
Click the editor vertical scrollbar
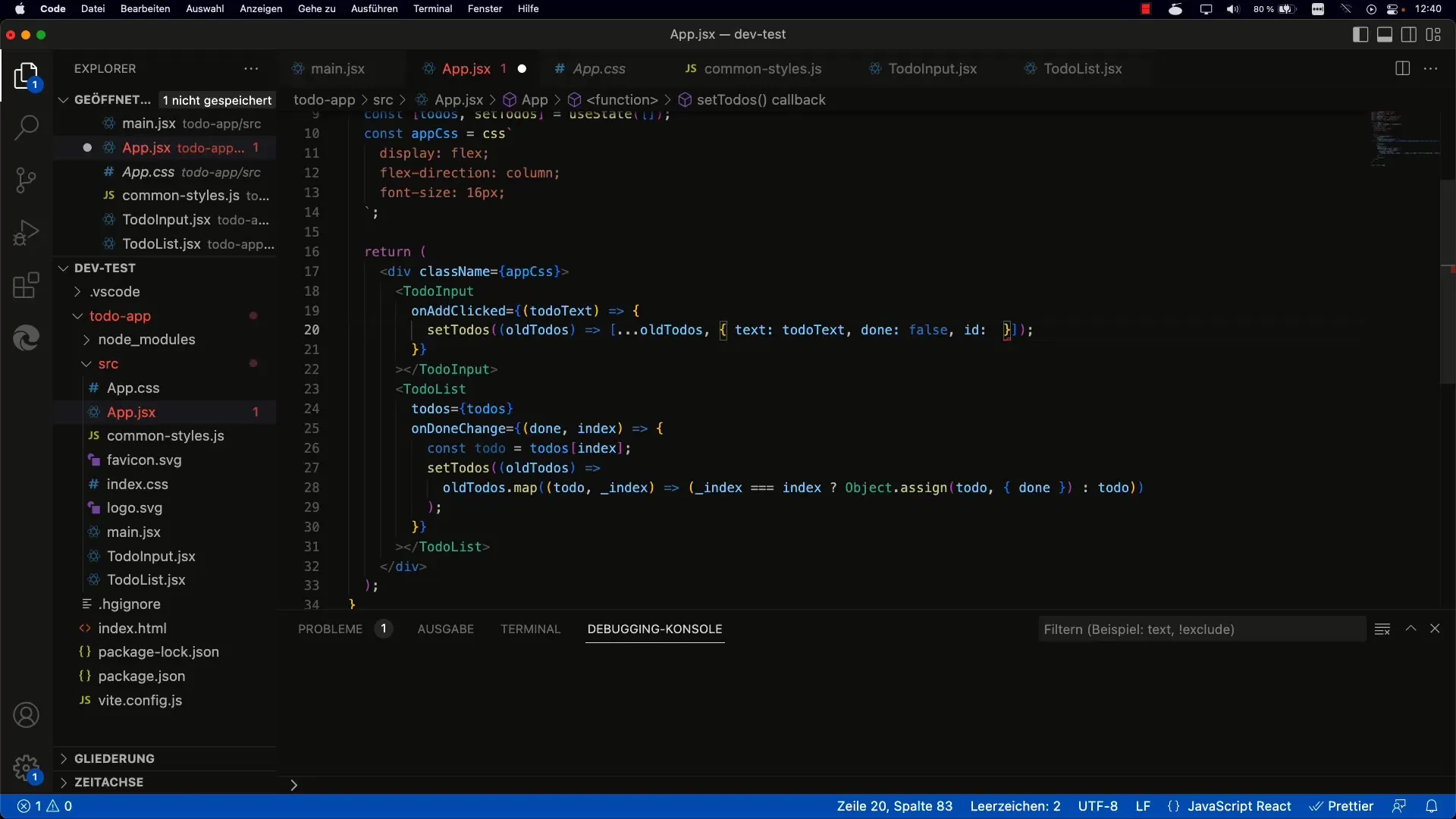pyautogui.click(x=1447, y=281)
